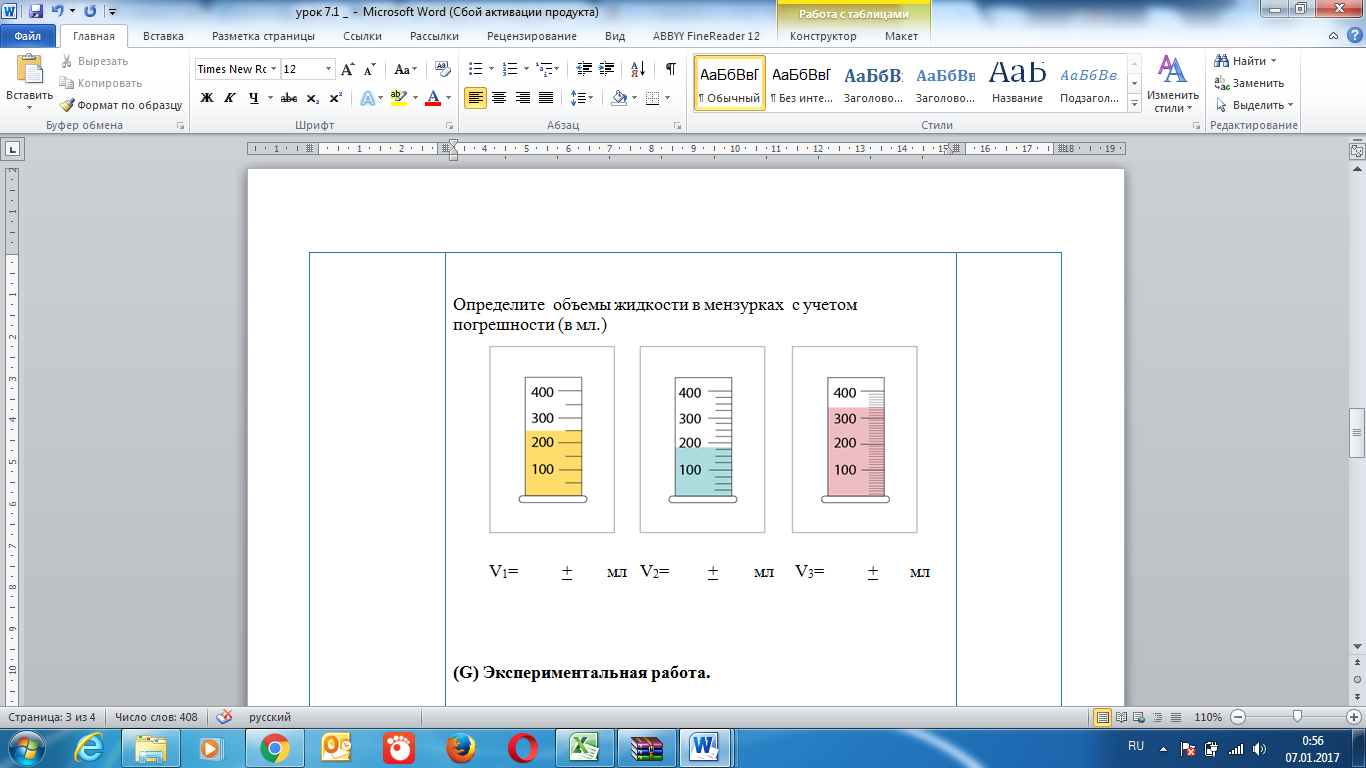Screen dimensions: 1366x768
Task: Toggle underline (Ч) formatting
Action: (x=254, y=98)
